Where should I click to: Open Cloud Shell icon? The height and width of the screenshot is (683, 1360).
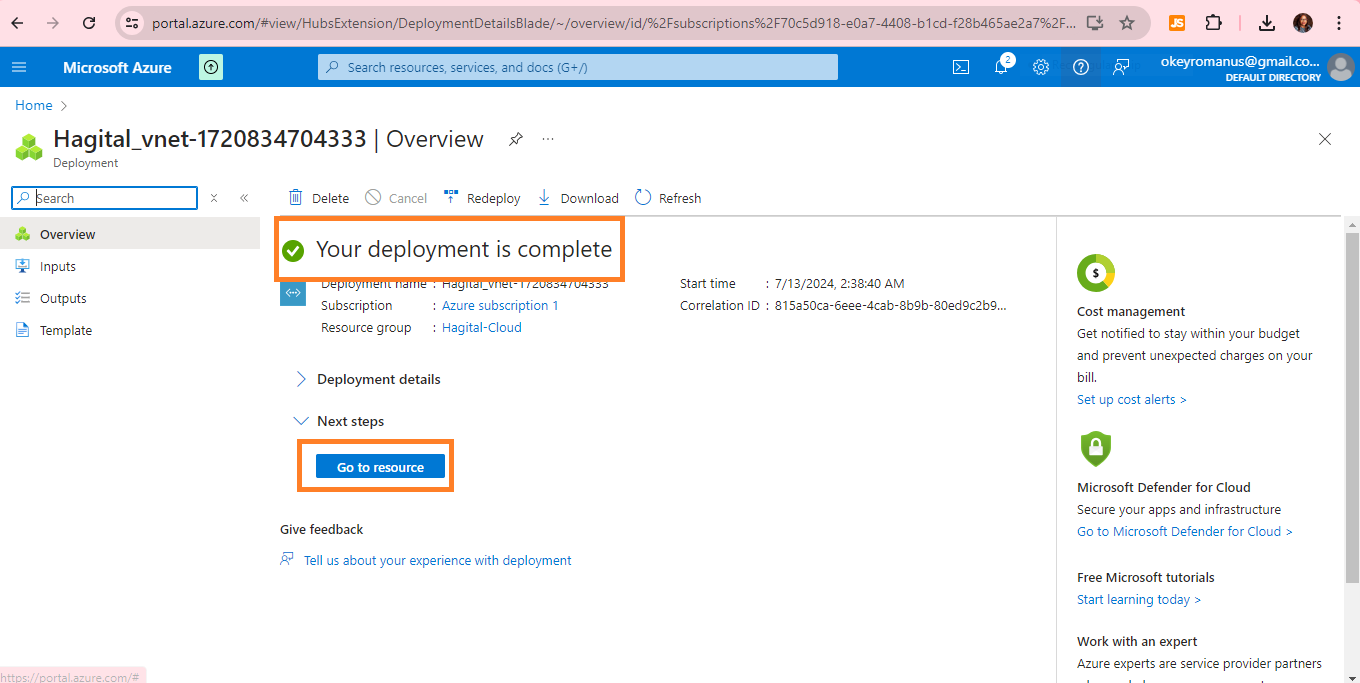tap(960, 67)
